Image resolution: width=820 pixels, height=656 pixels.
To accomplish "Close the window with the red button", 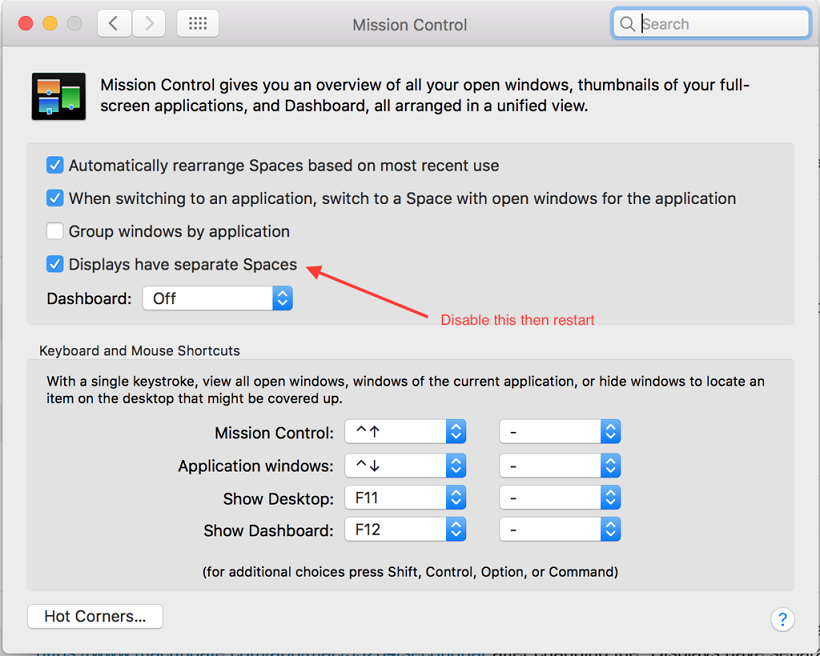I will pos(26,24).
